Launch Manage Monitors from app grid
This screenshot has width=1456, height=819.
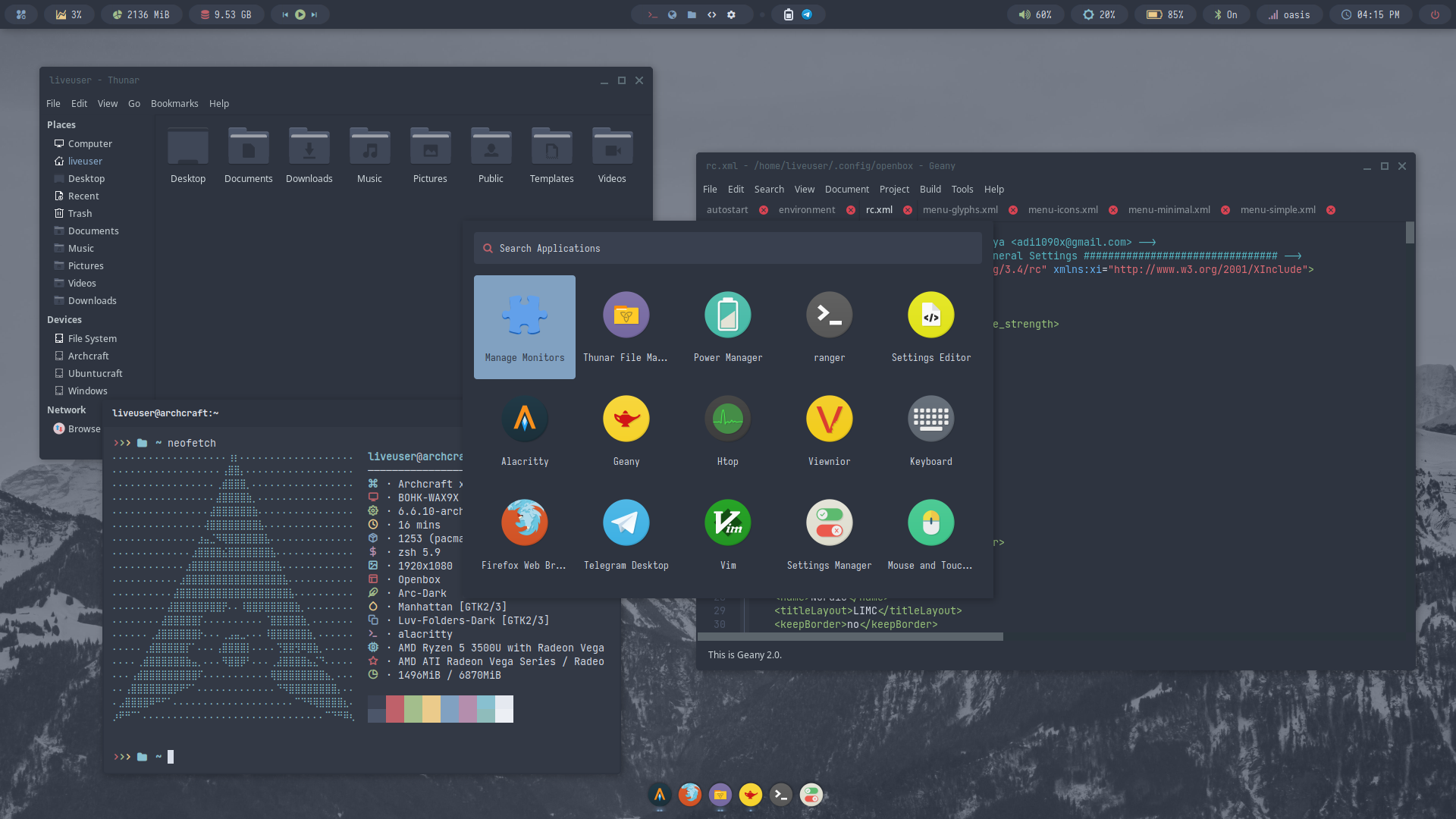(x=524, y=326)
